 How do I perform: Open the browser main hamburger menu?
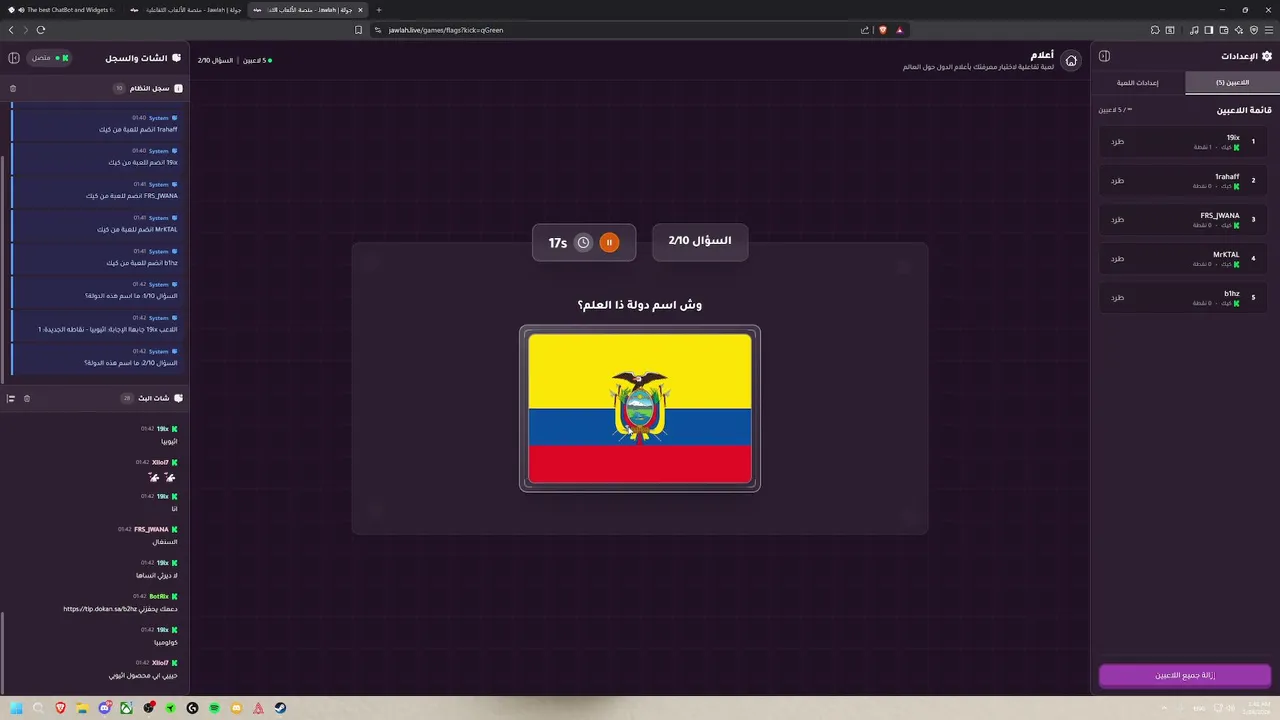pyautogui.click(x=1269, y=30)
